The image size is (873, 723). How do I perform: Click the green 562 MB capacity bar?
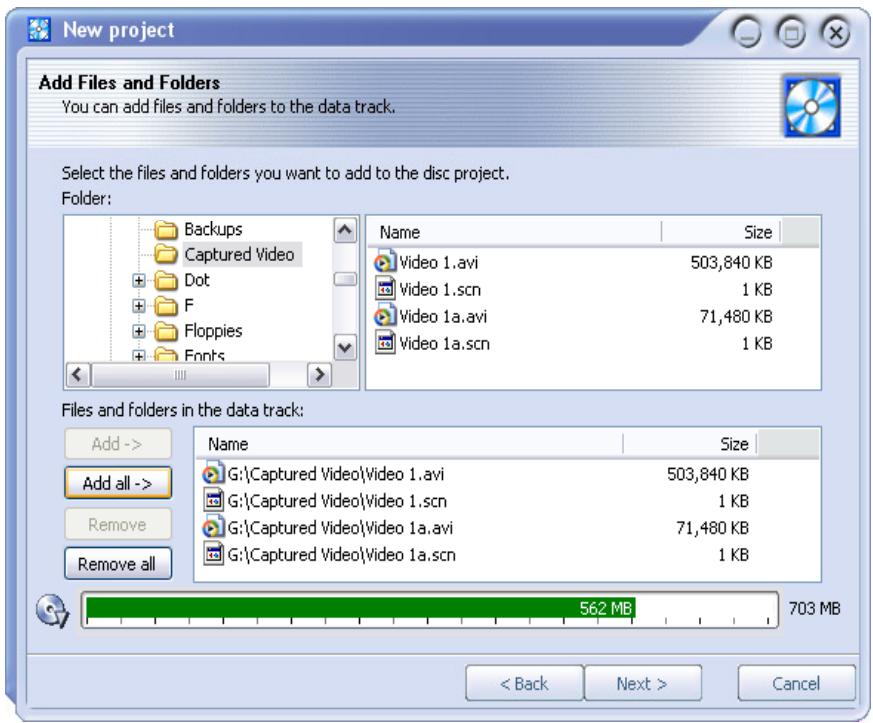[x=360, y=608]
